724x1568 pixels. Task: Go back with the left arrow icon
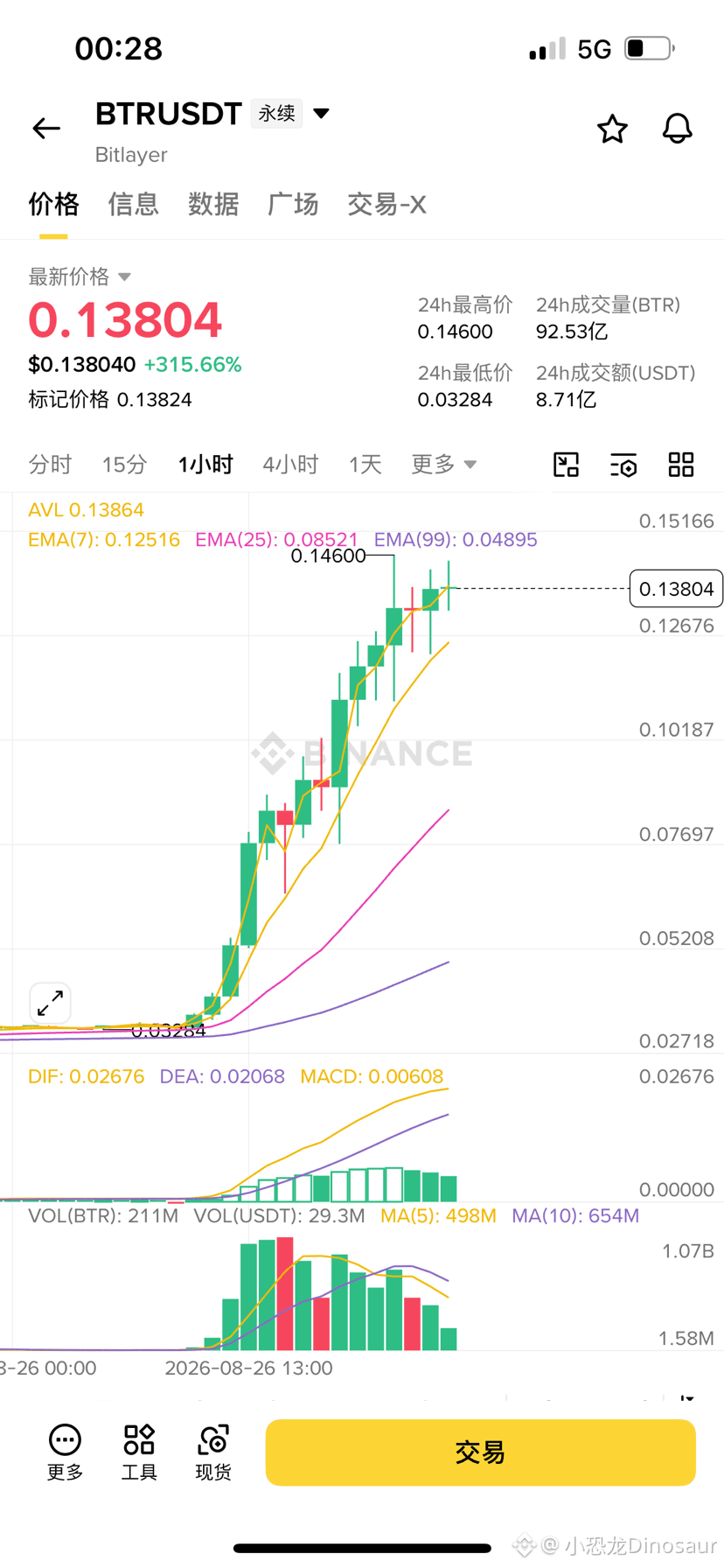(46, 129)
